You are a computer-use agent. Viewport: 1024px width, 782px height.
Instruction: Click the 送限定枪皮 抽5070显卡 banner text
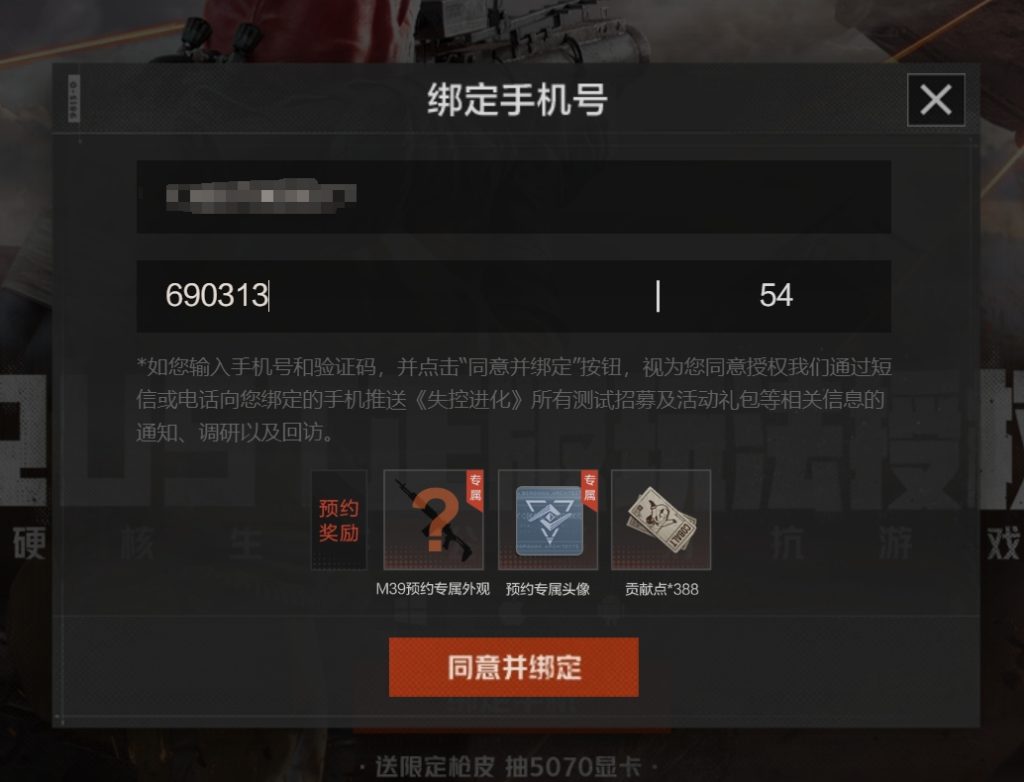[x=507, y=766]
